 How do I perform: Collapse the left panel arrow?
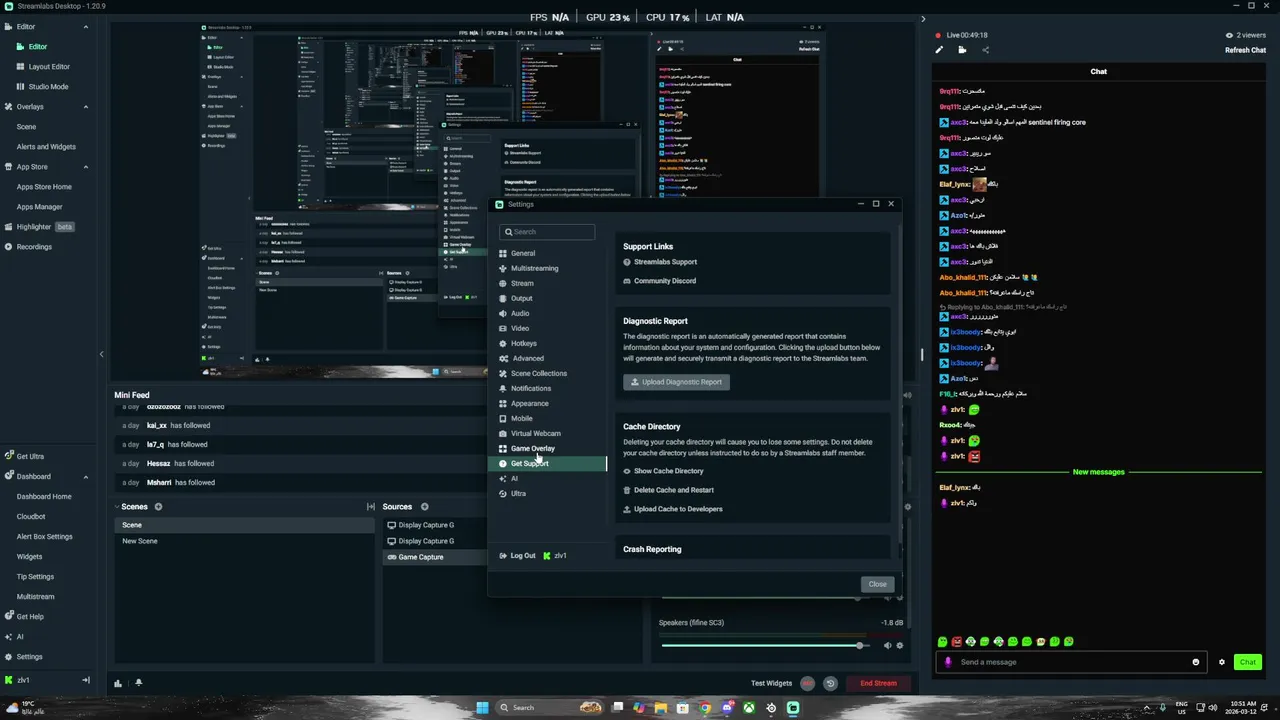[101, 354]
